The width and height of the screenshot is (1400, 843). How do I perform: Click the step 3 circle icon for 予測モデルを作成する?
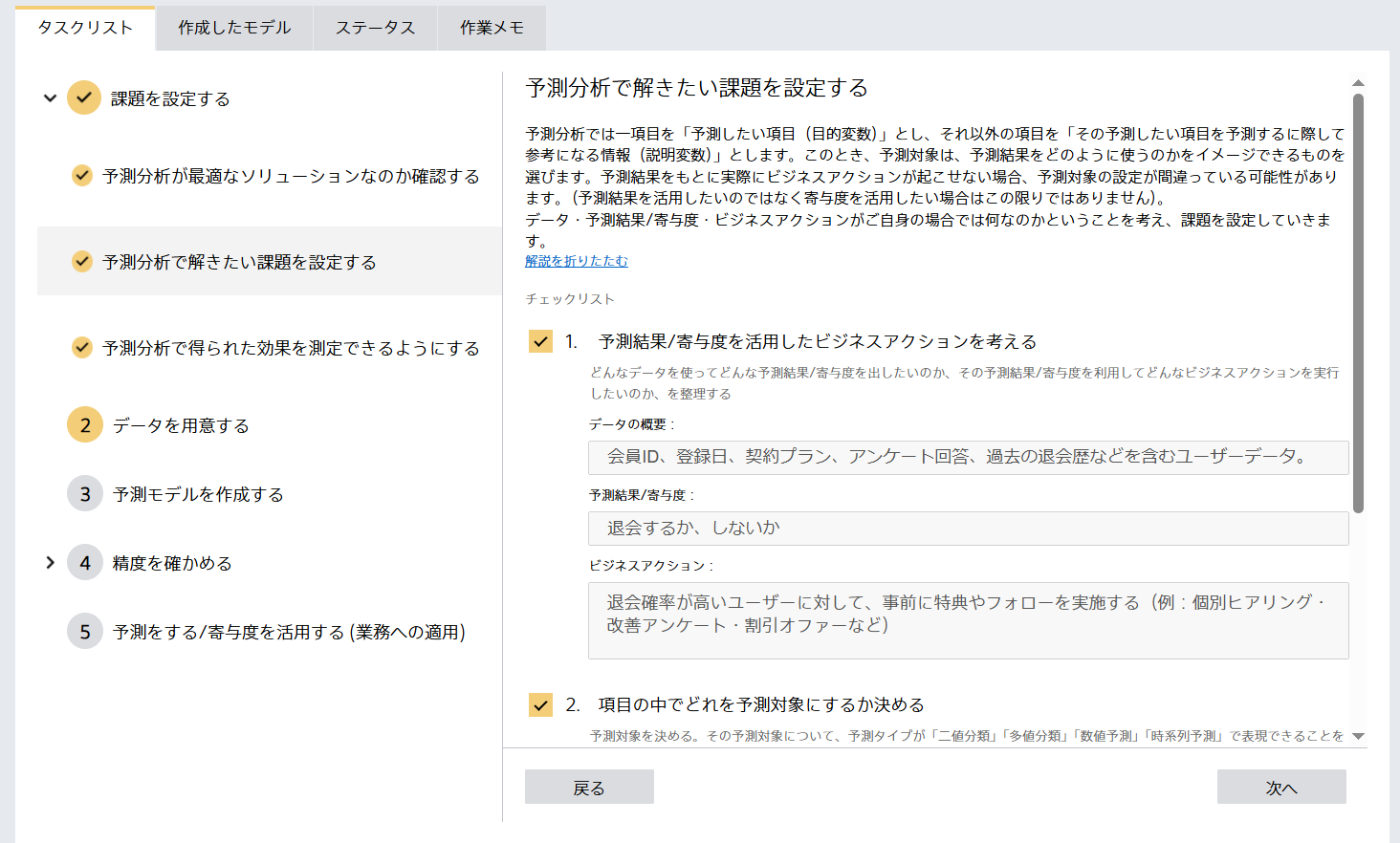(x=85, y=494)
